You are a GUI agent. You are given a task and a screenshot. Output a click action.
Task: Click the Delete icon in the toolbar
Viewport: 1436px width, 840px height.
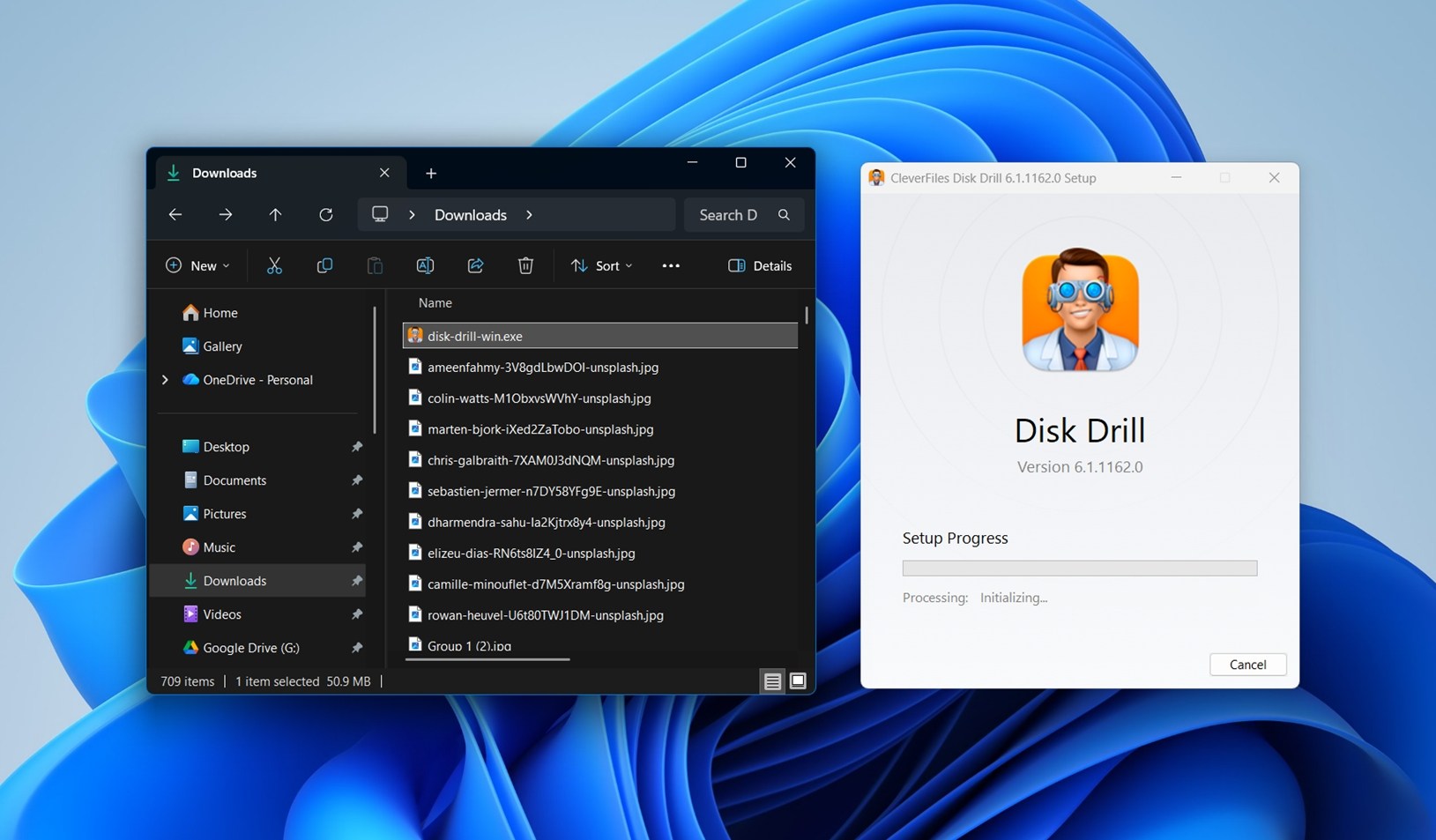[x=525, y=265]
